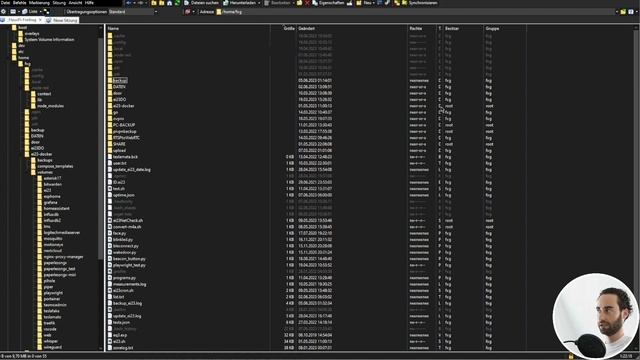The image size is (640, 360).
Task: Click the Bearbeiten toolbar button
Action: coord(277,3)
